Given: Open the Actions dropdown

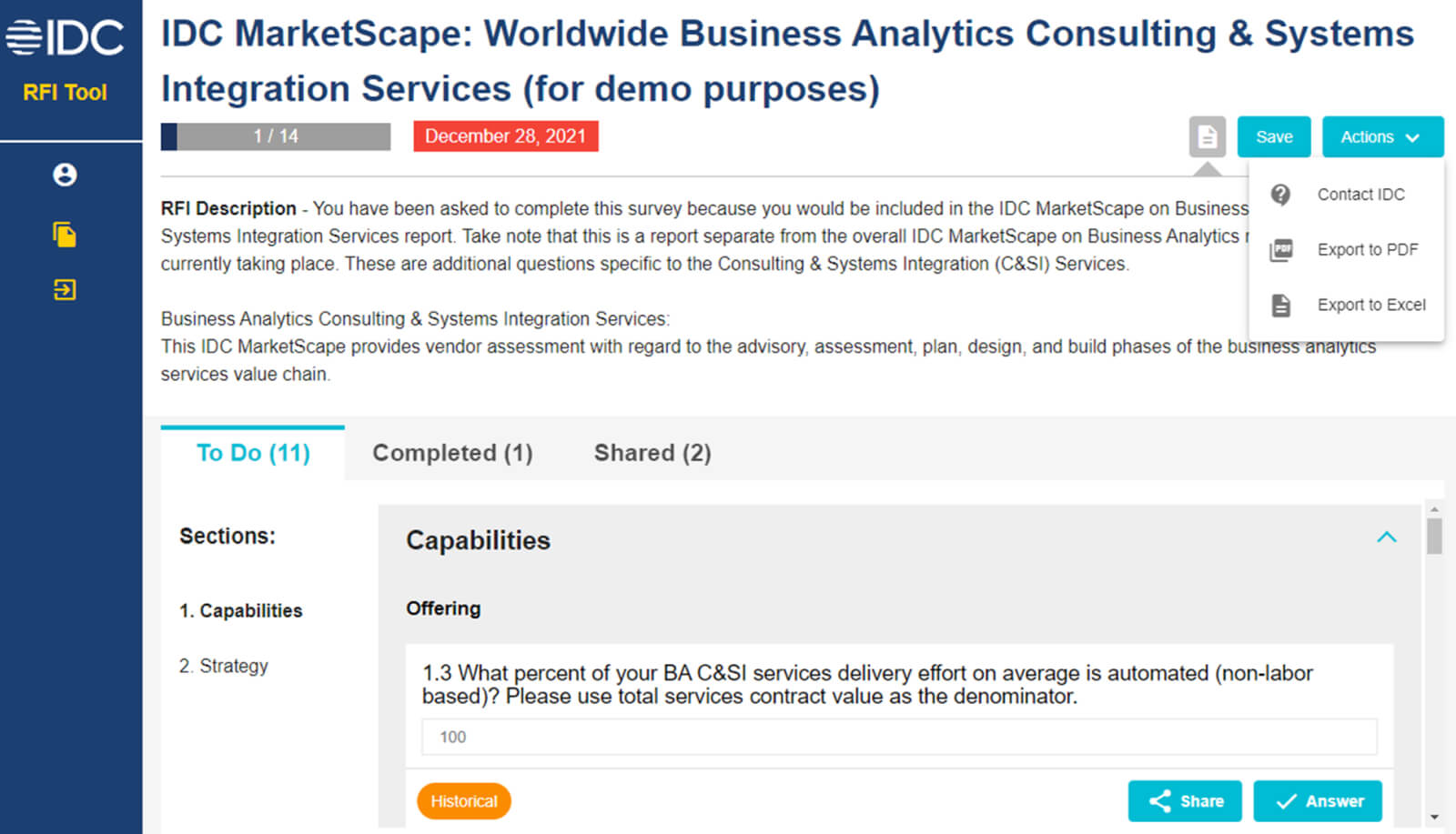Looking at the screenshot, I should (x=1382, y=137).
